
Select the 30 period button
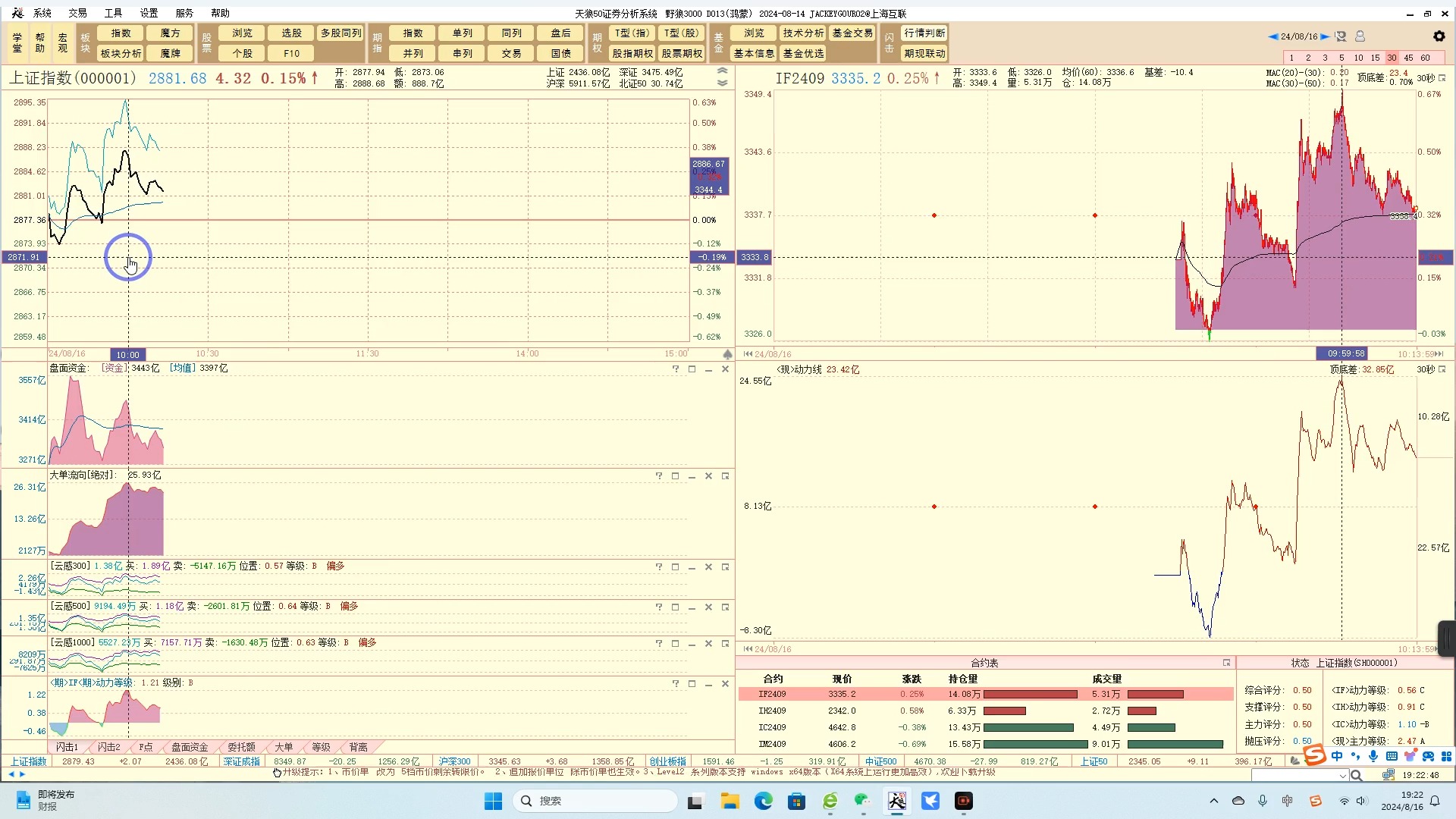click(x=1392, y=58)
